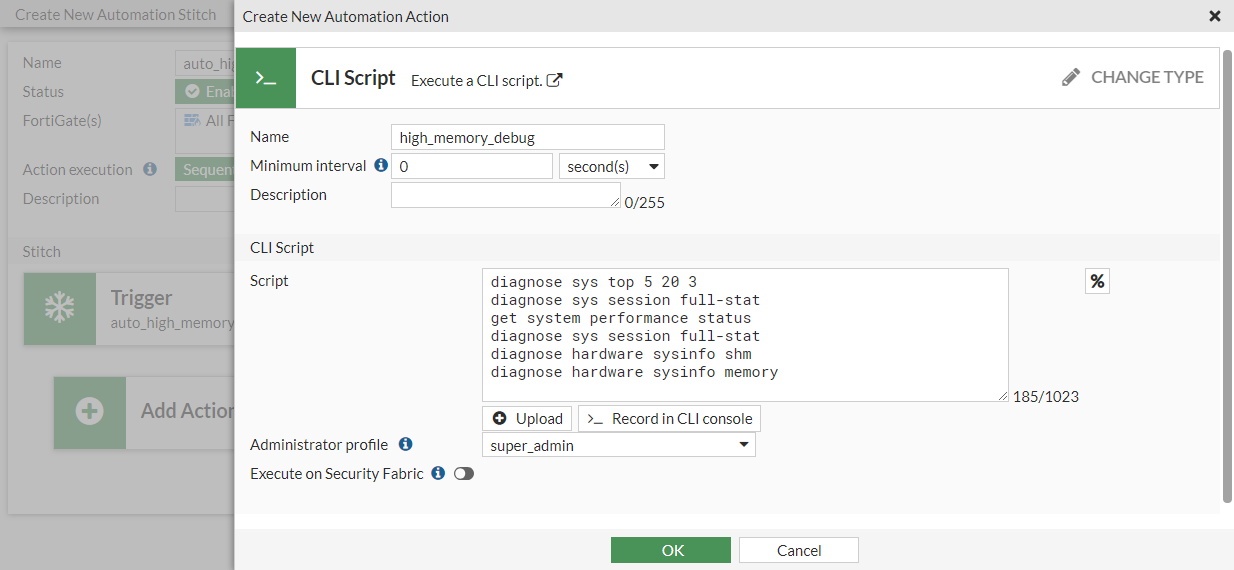1234x570 pixels.
Task: Click the percent variable insert icon
Action: point(1097,282)
